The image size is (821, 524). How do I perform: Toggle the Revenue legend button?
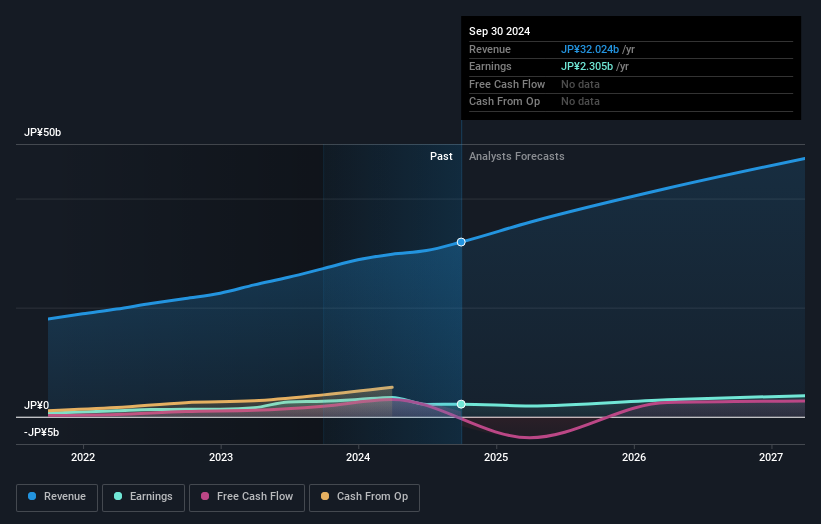click(x=57, y=497)
